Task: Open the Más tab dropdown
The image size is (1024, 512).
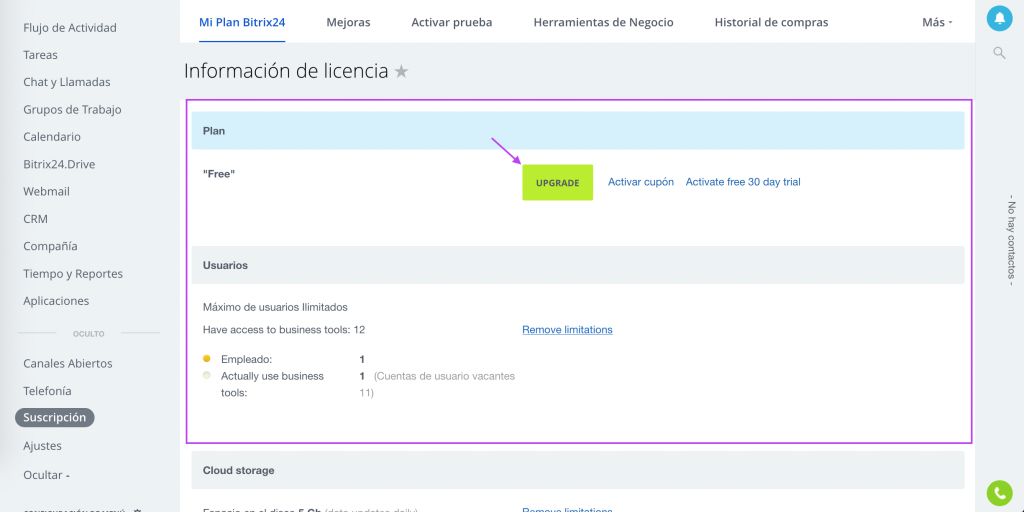Action: click(937, 22)
